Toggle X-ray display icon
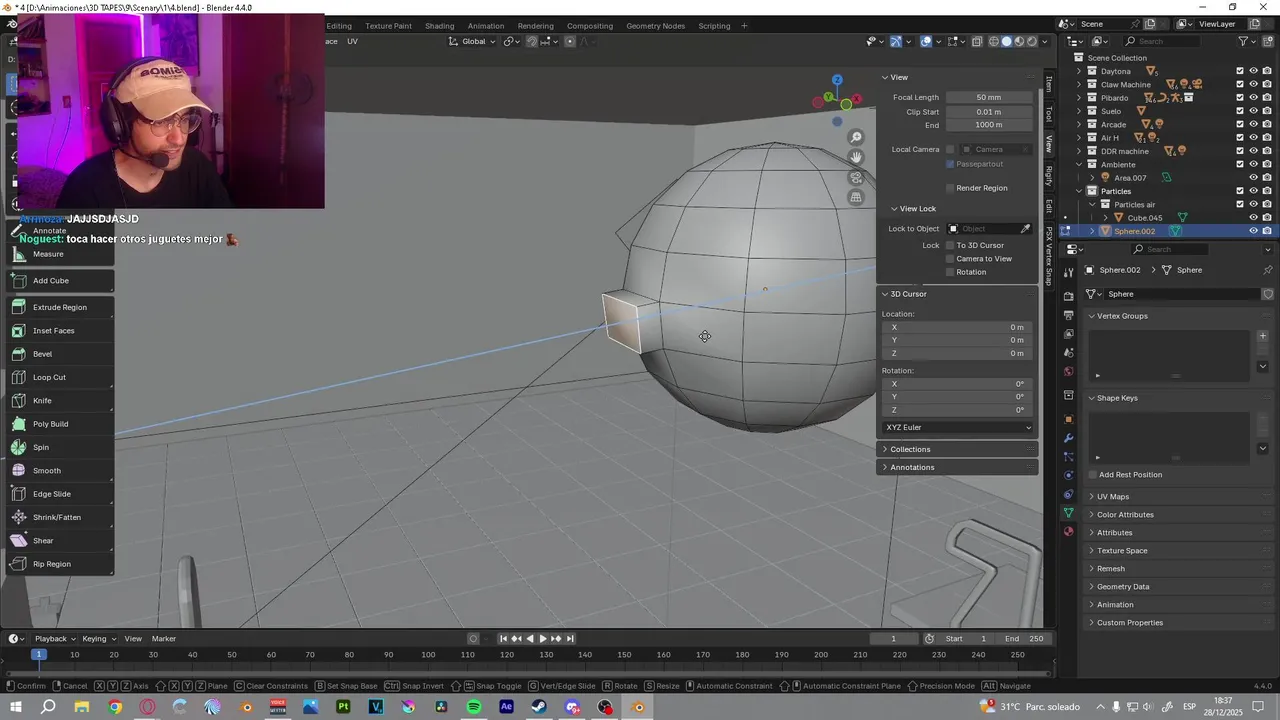This screenshot has height=720, width=1280. (x=977, y=41)
